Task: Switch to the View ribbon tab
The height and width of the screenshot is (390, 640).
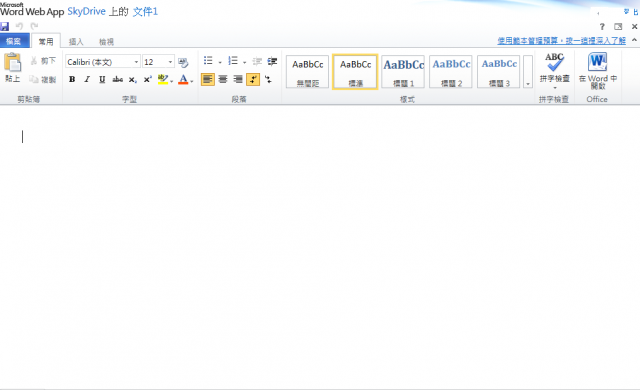Action: pos(106,42)
